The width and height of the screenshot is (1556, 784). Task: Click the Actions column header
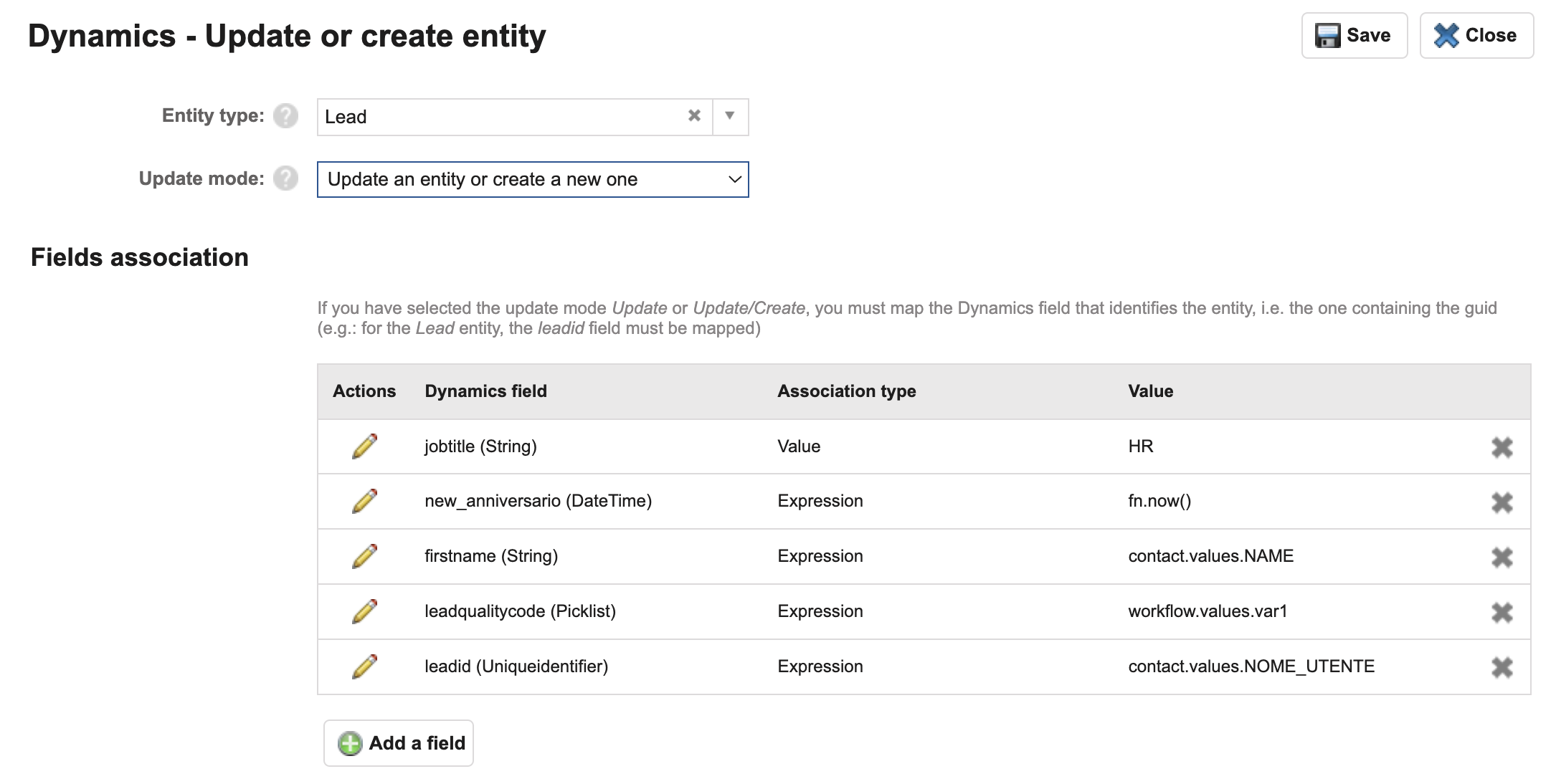[364, 391]
